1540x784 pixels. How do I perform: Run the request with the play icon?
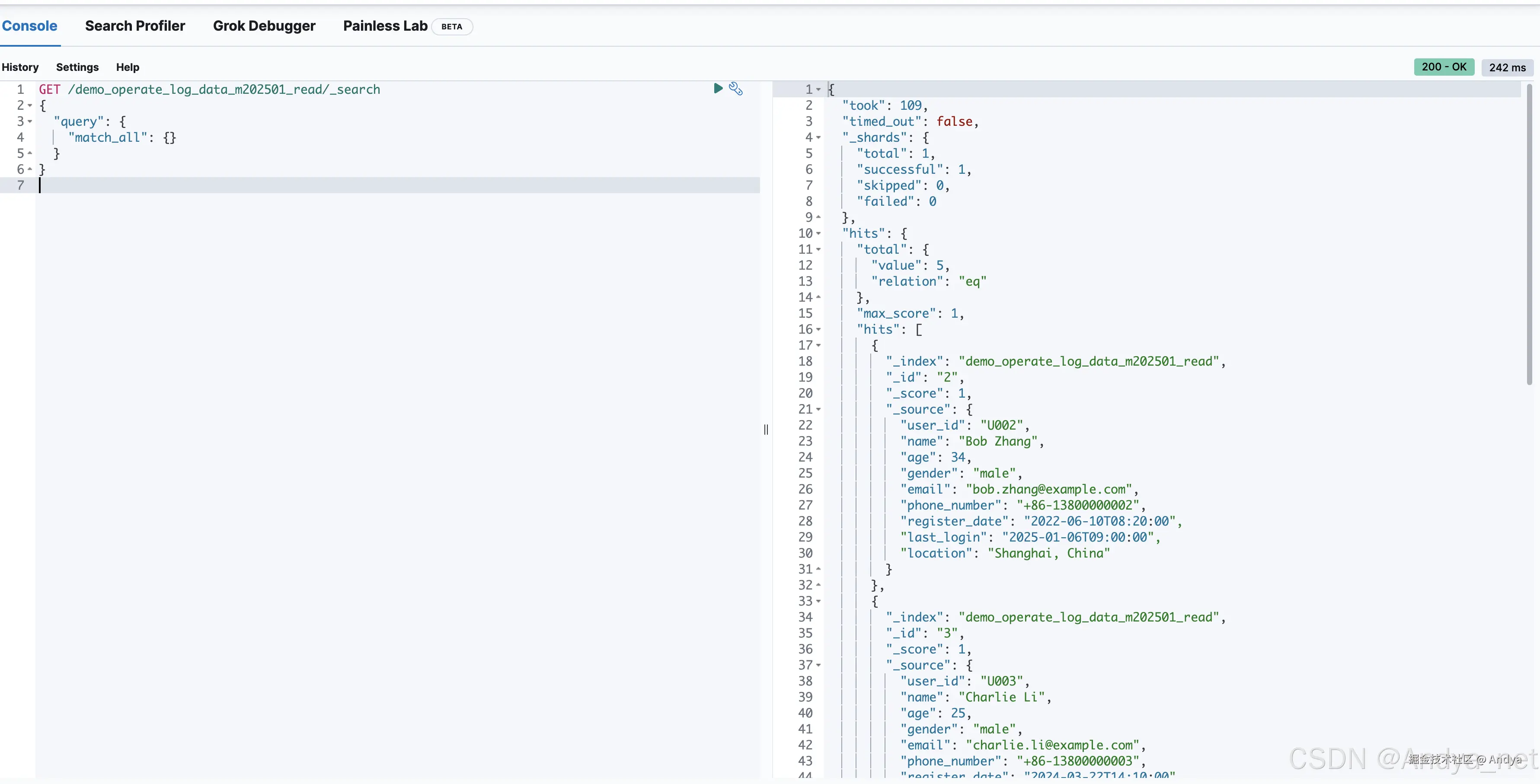[718, 89]
